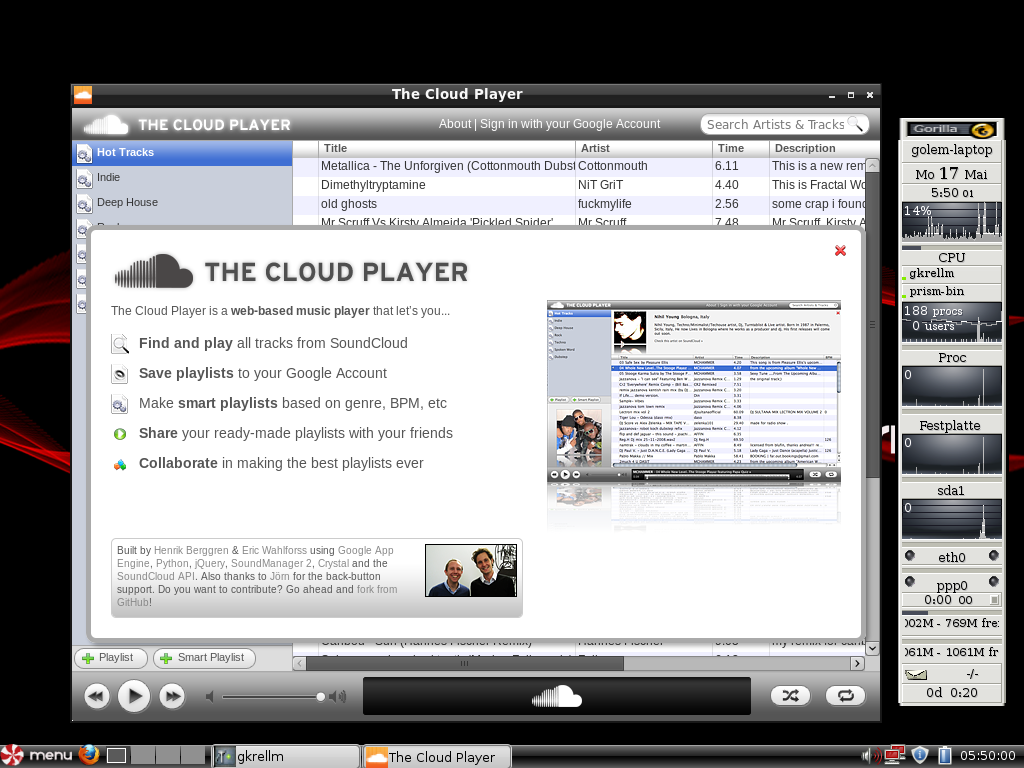Click the Hot Tracks playlist icon
The height and width of the screenshot is (768, 1024).
point(82,152)
